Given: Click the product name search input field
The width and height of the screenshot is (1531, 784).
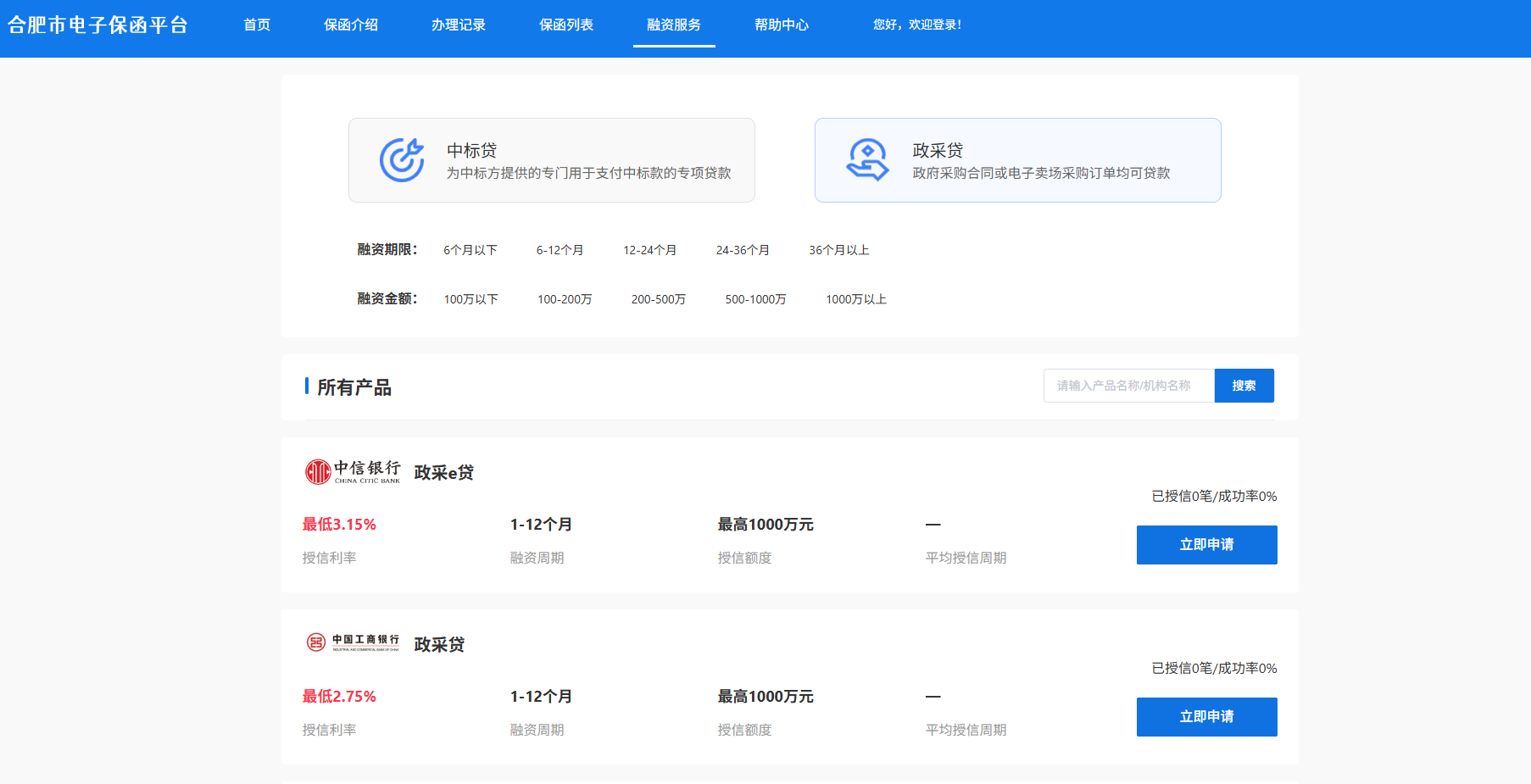Looking at the screenshot, I should click(1127, 386).
